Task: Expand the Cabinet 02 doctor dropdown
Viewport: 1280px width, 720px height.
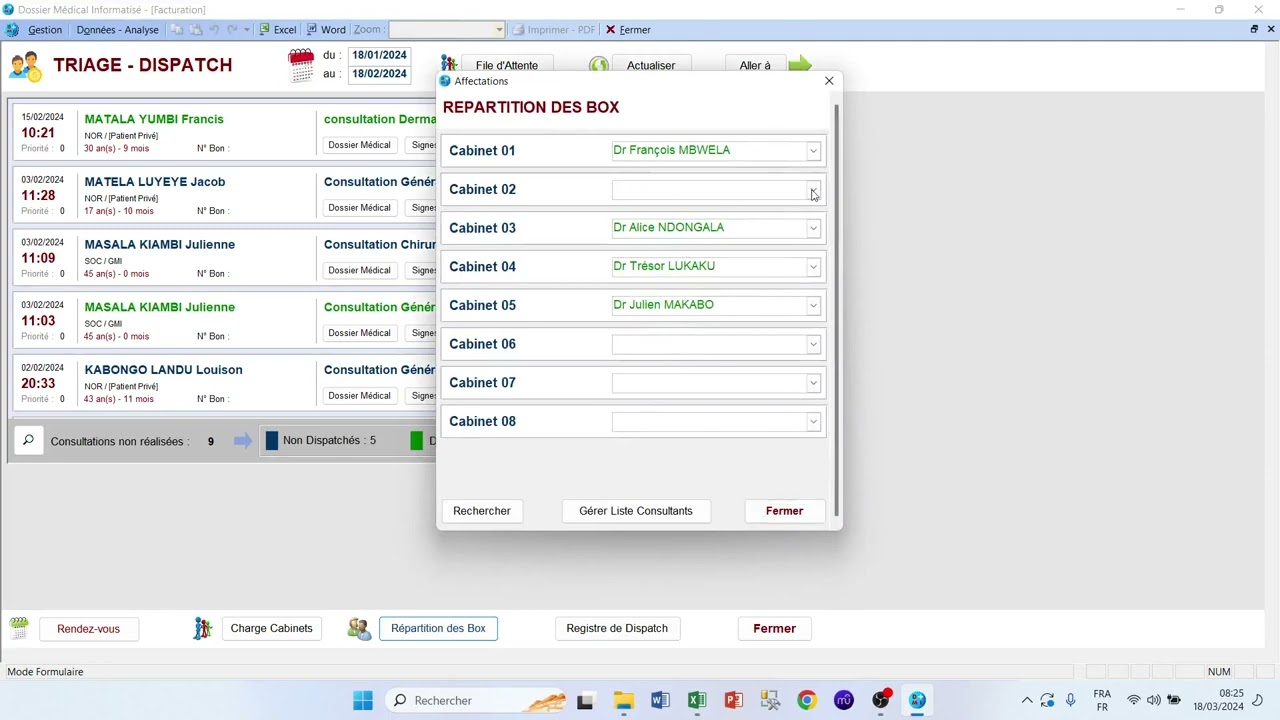Action: point(813,190)
